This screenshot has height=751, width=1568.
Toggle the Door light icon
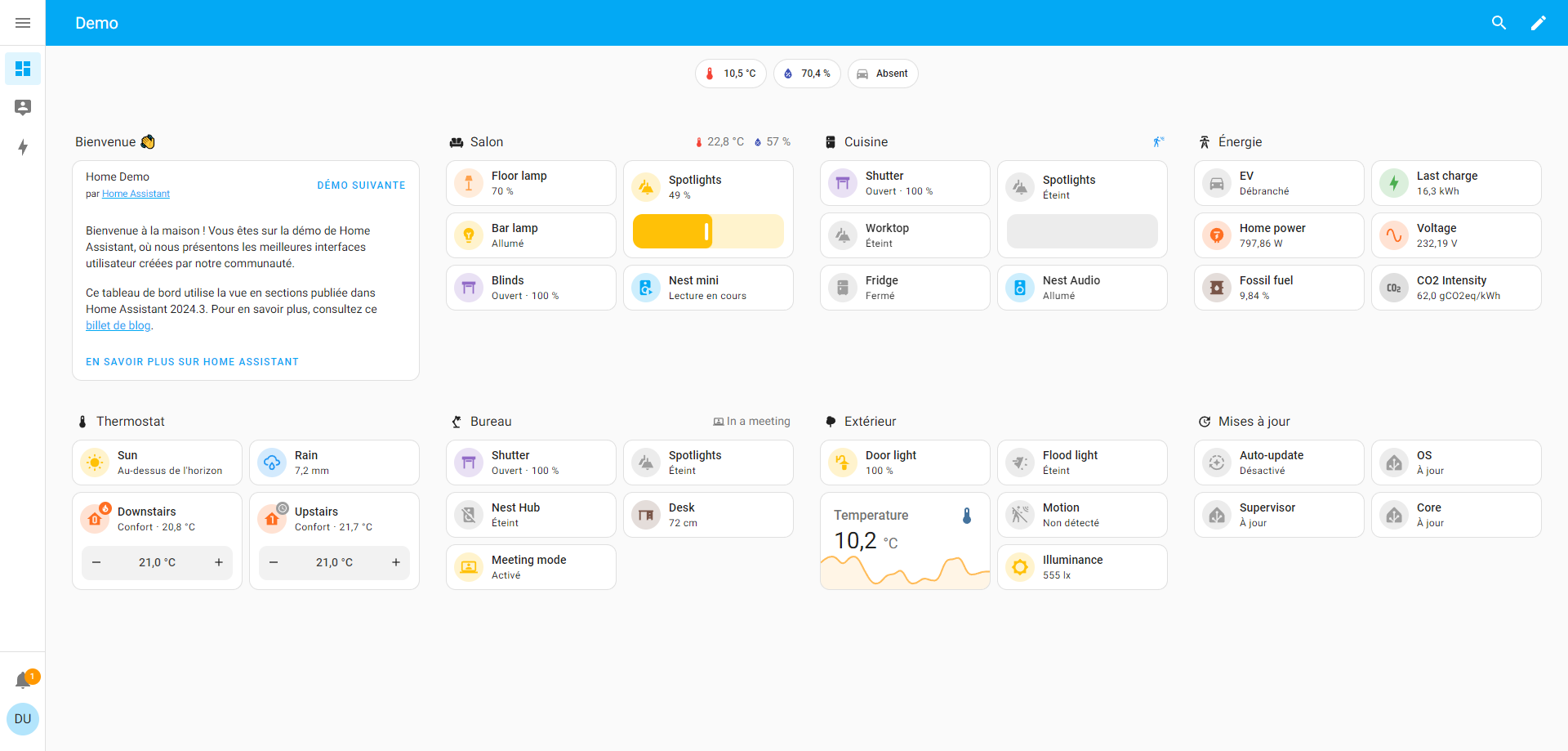coord(843,463)
